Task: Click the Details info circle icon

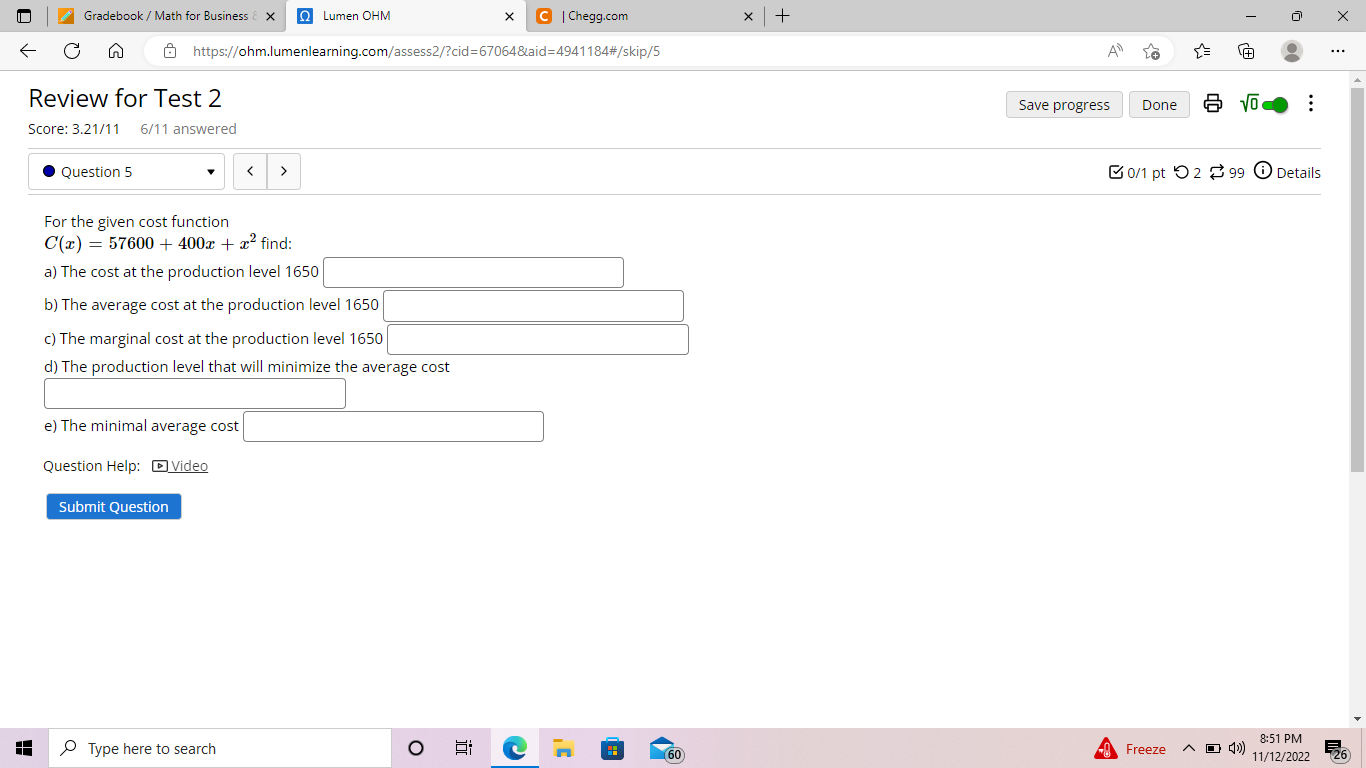Action: pyautogui.click(x=1262, y=172)
